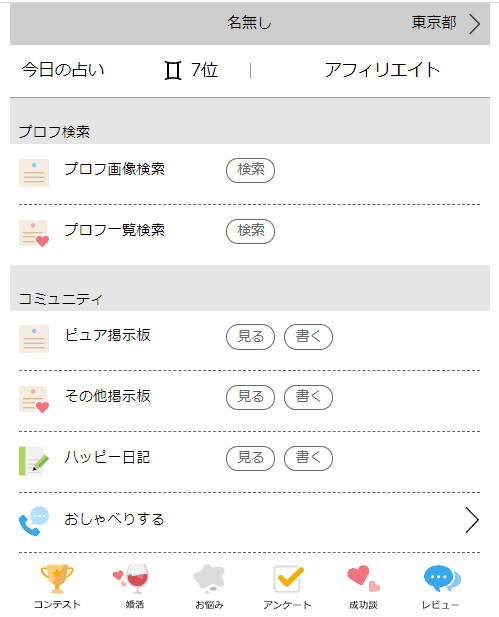Open 今日の占い fortune link
Image resolution: width=499 pixels, height=617 pixels.
pos(63,70)
